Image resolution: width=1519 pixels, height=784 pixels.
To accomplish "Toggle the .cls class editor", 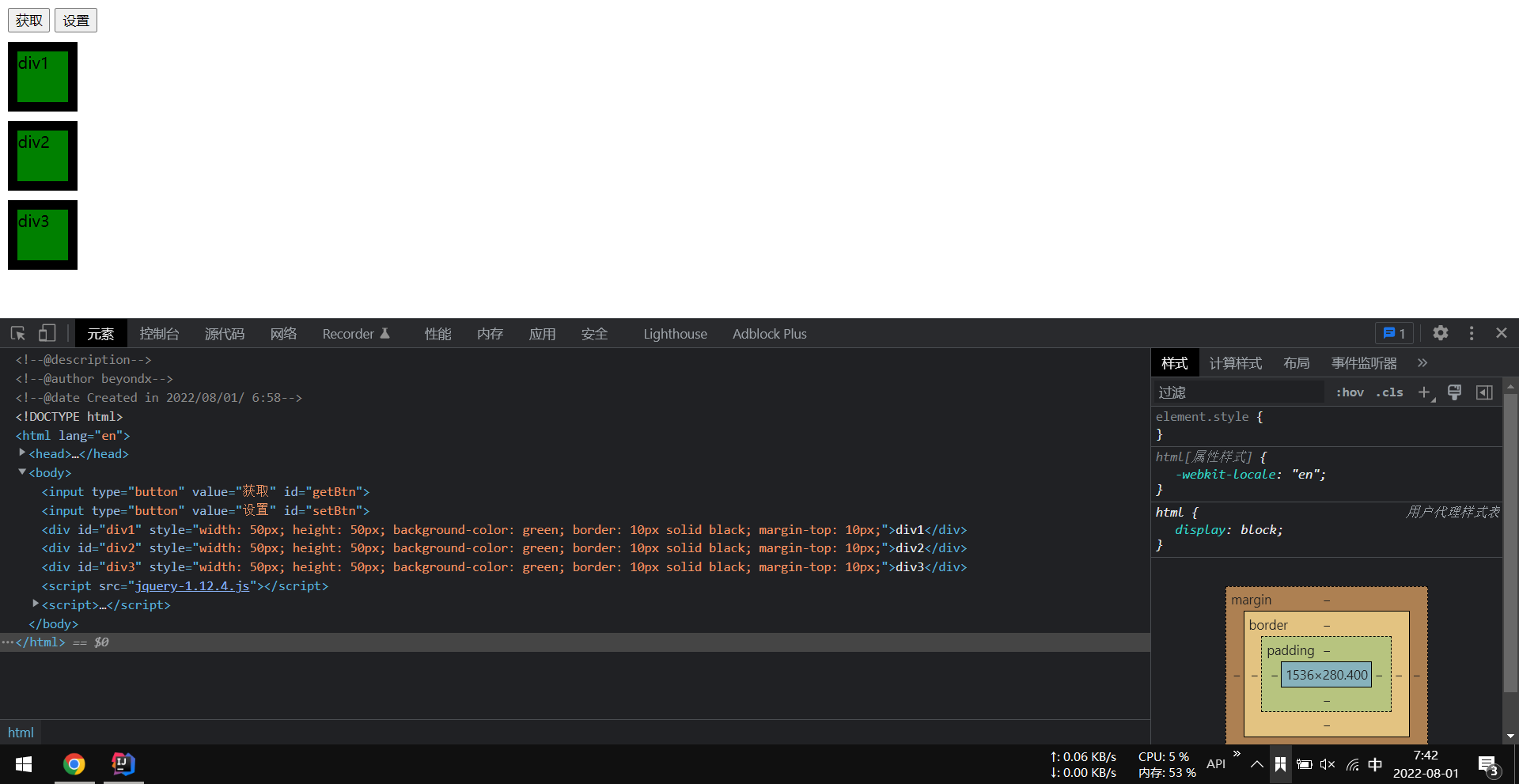I will tap(1390, 392).
